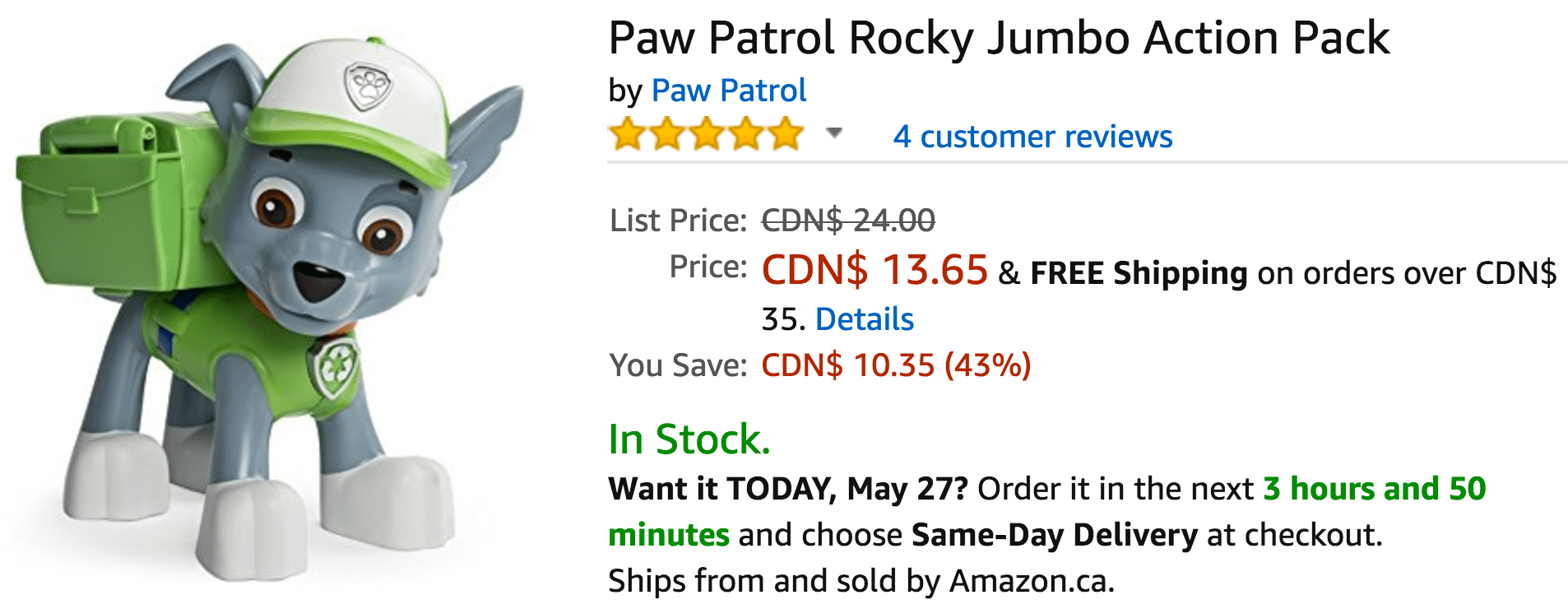Click the red CDN$ 13.65 price

(874, 269)
